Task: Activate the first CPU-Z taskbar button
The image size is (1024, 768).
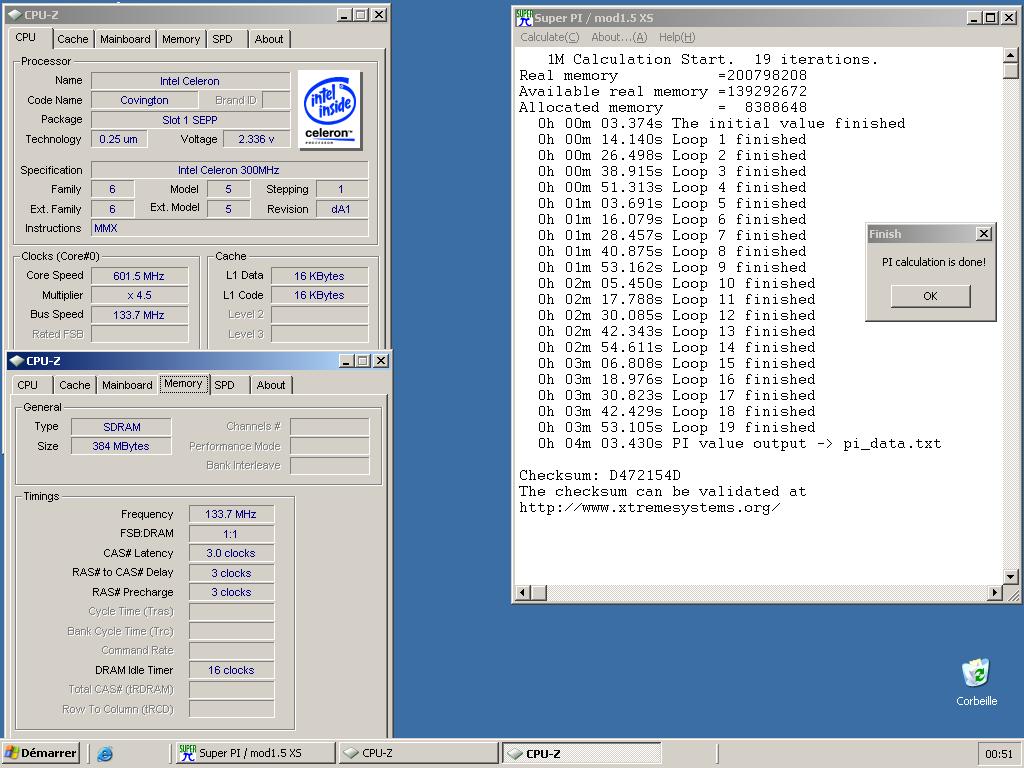Action: click(418, 753)
